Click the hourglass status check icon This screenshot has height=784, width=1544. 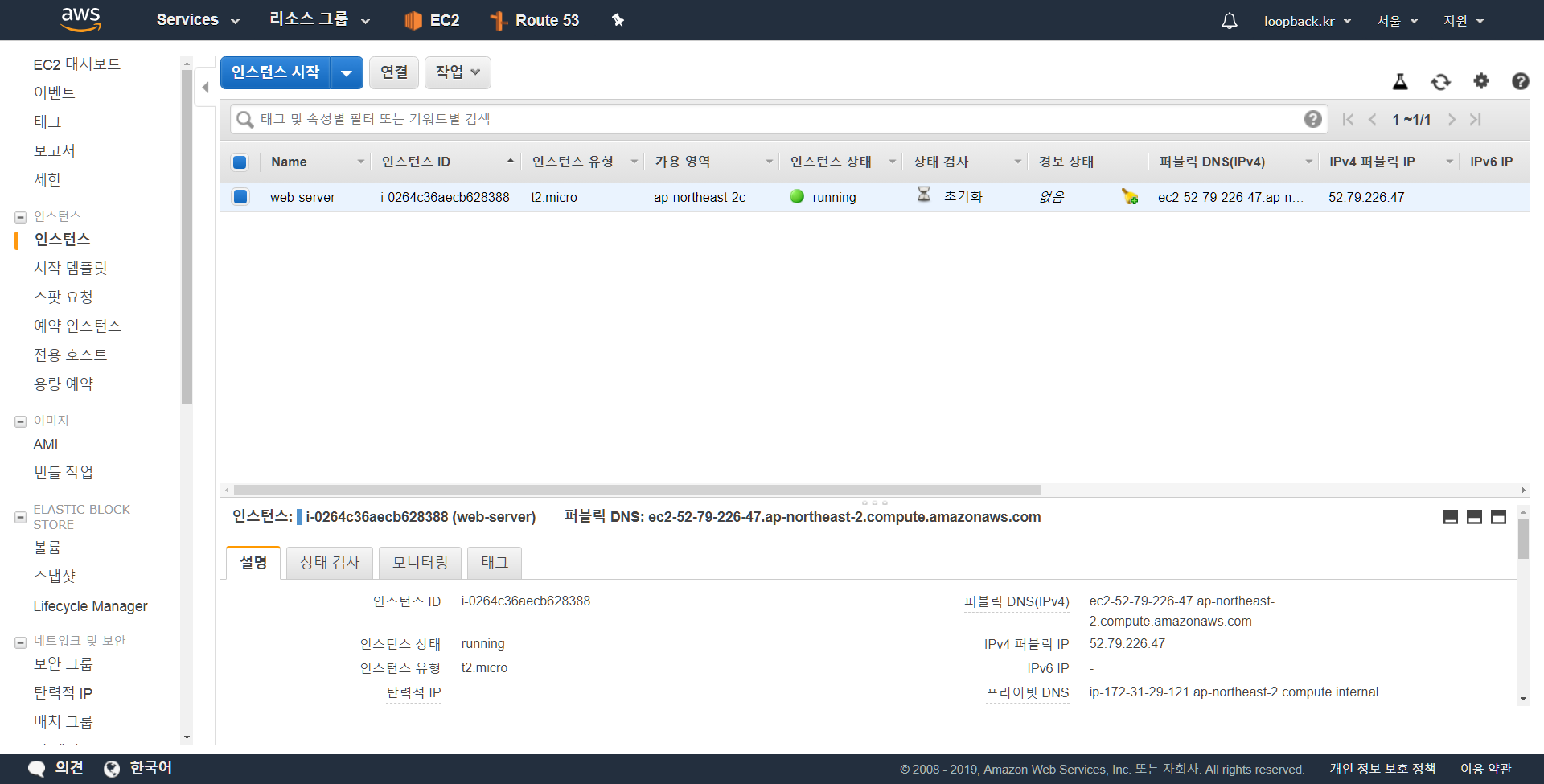click(924, 195)
